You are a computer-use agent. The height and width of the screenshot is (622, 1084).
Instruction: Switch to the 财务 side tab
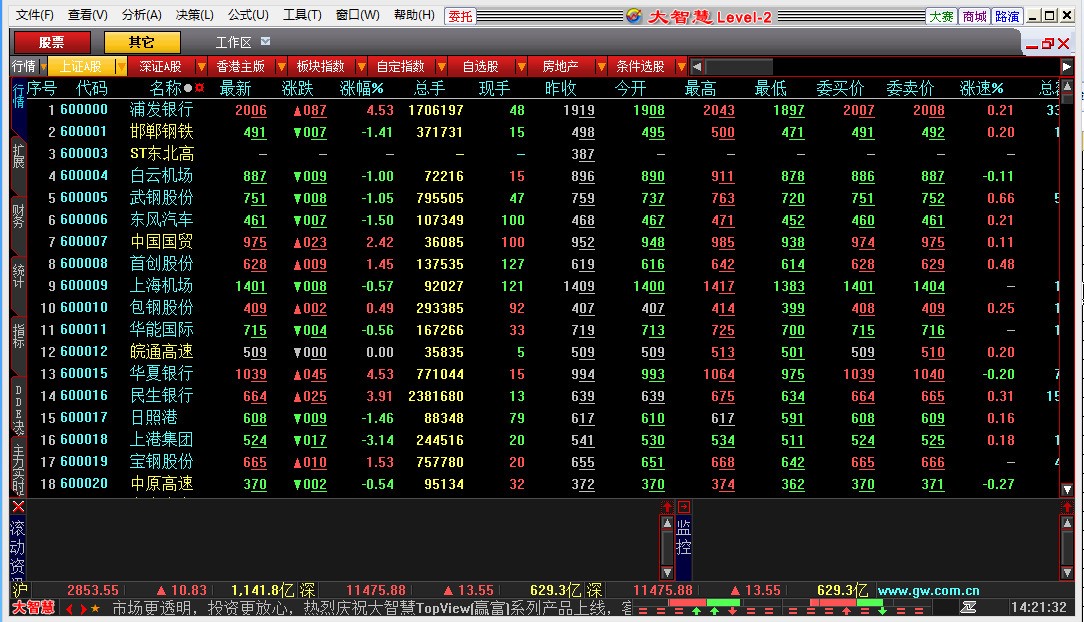[18, 216]
